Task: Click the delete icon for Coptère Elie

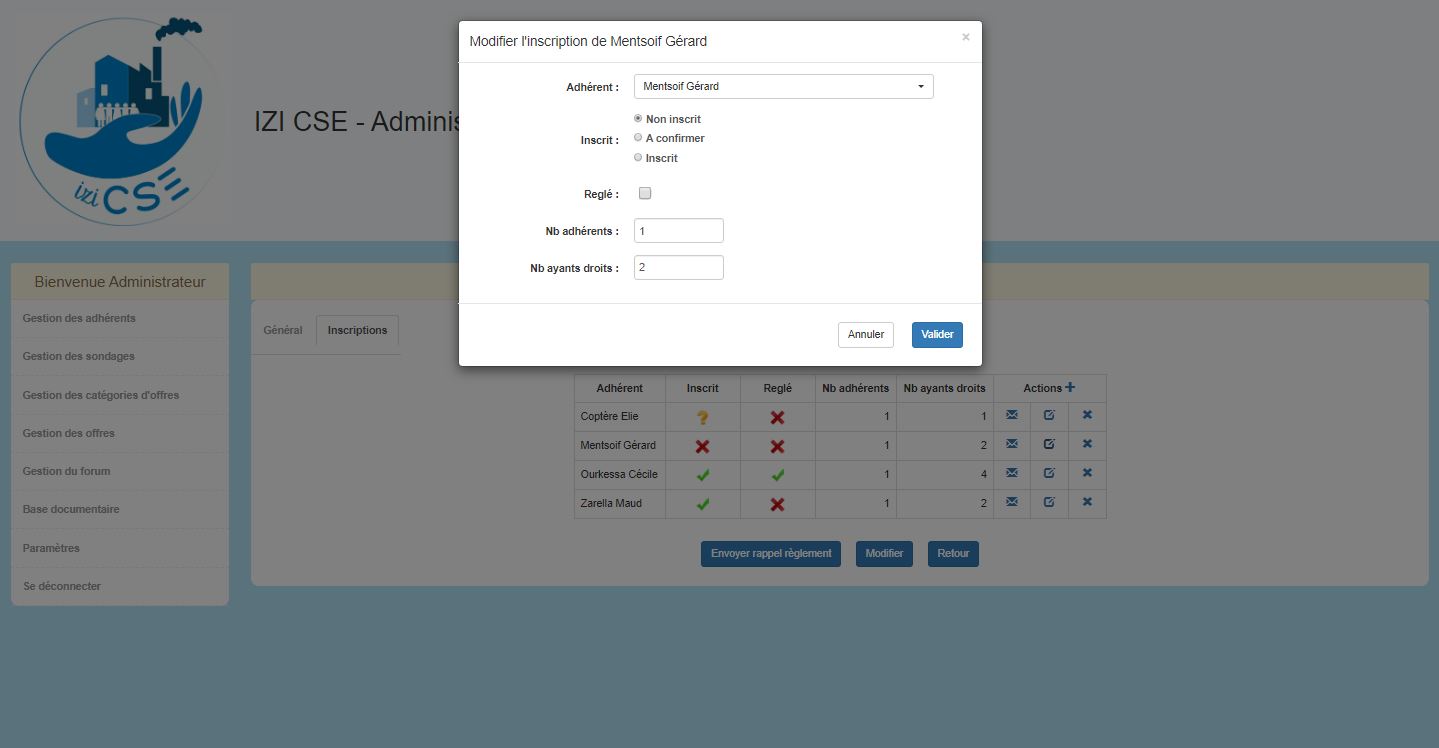Action: [1087, 415]
